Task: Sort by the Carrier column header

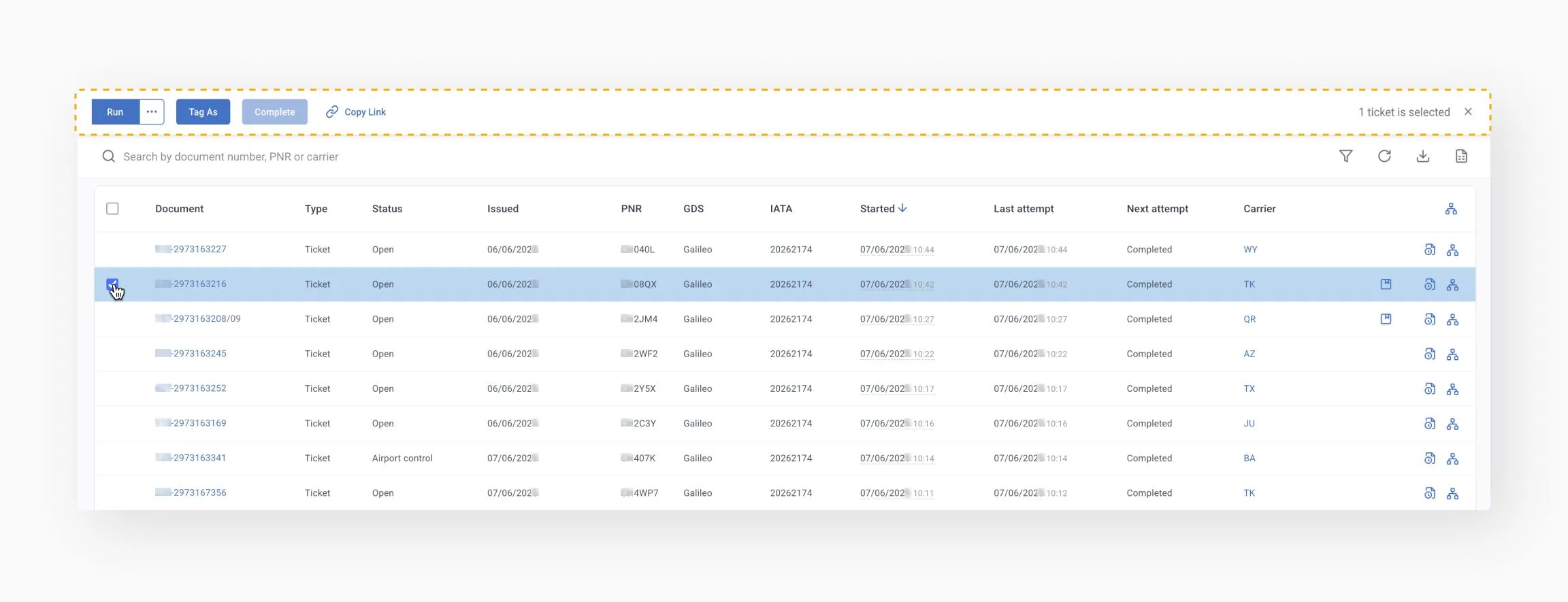Action: 1259,209
